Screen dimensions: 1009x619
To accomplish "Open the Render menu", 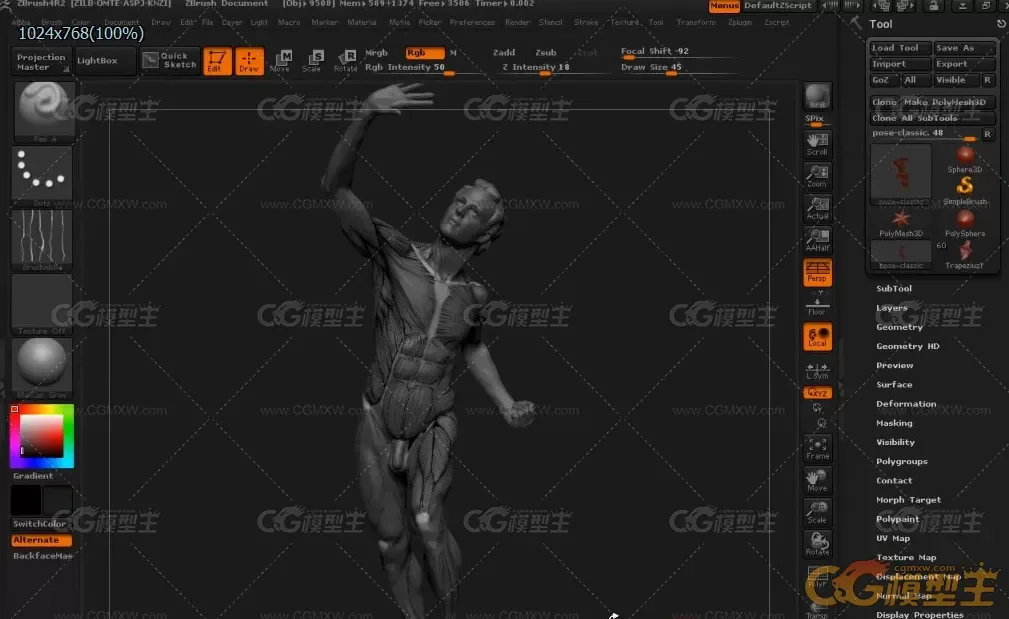I will click(517, 22).
